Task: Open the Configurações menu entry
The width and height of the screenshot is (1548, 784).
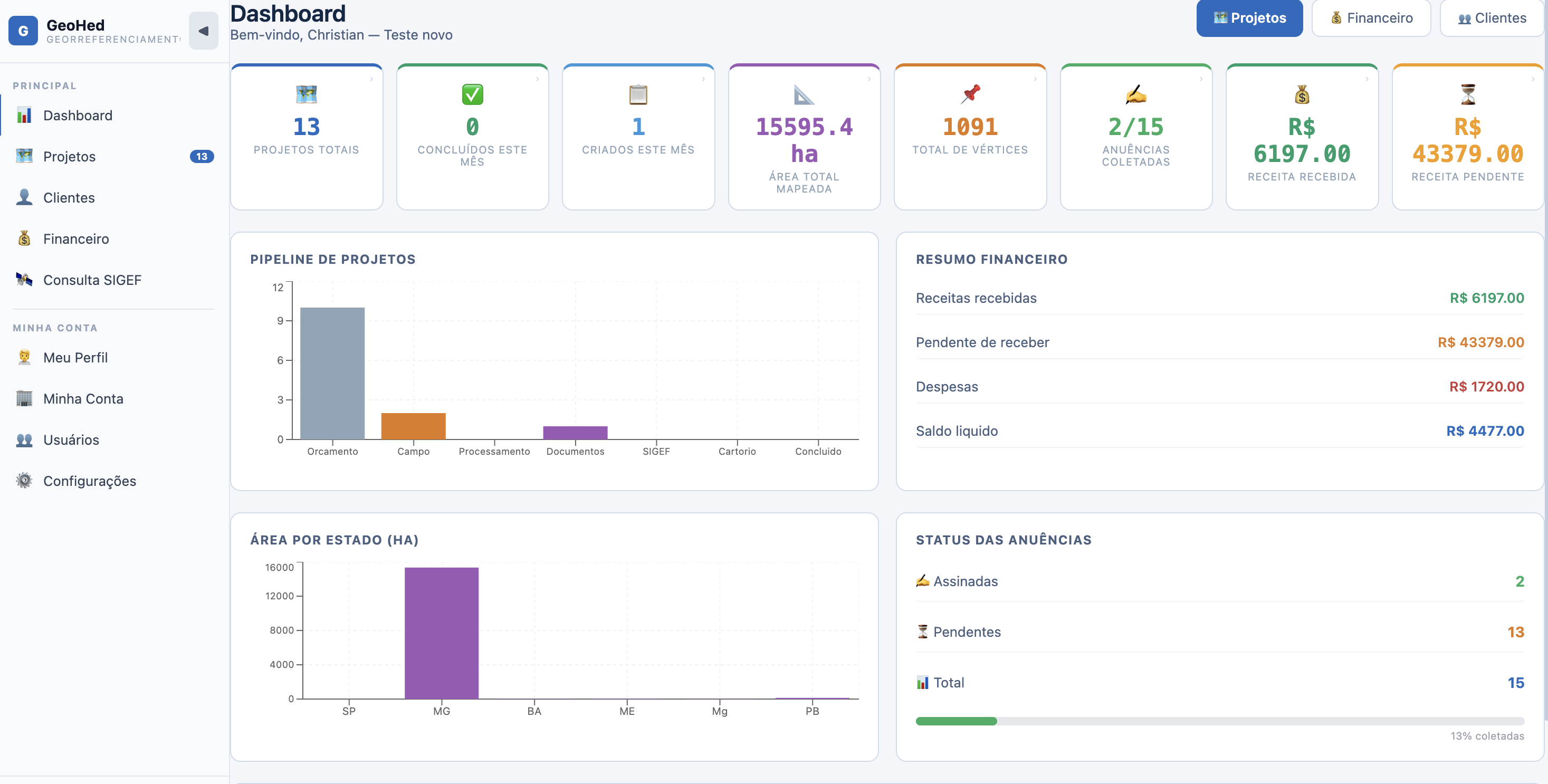Action: pyautogui.click(x=113, y=481)
